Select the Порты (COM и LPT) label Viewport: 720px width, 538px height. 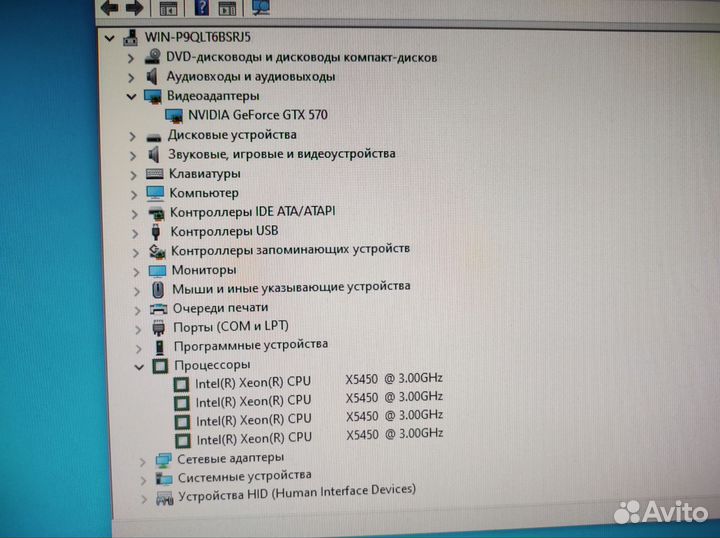(231, 326)
